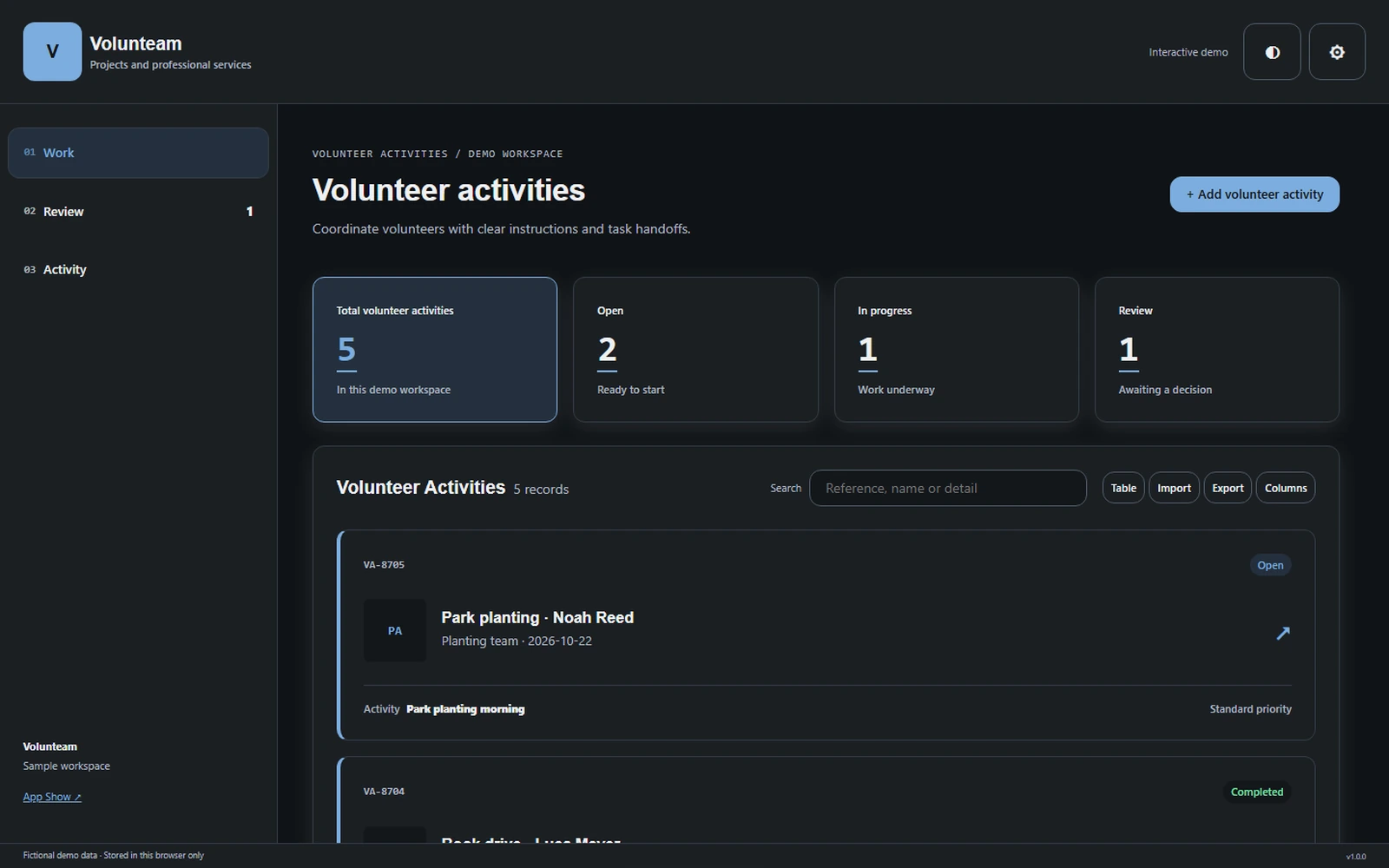Click the VA-8705 reference code

pos(384,565)
